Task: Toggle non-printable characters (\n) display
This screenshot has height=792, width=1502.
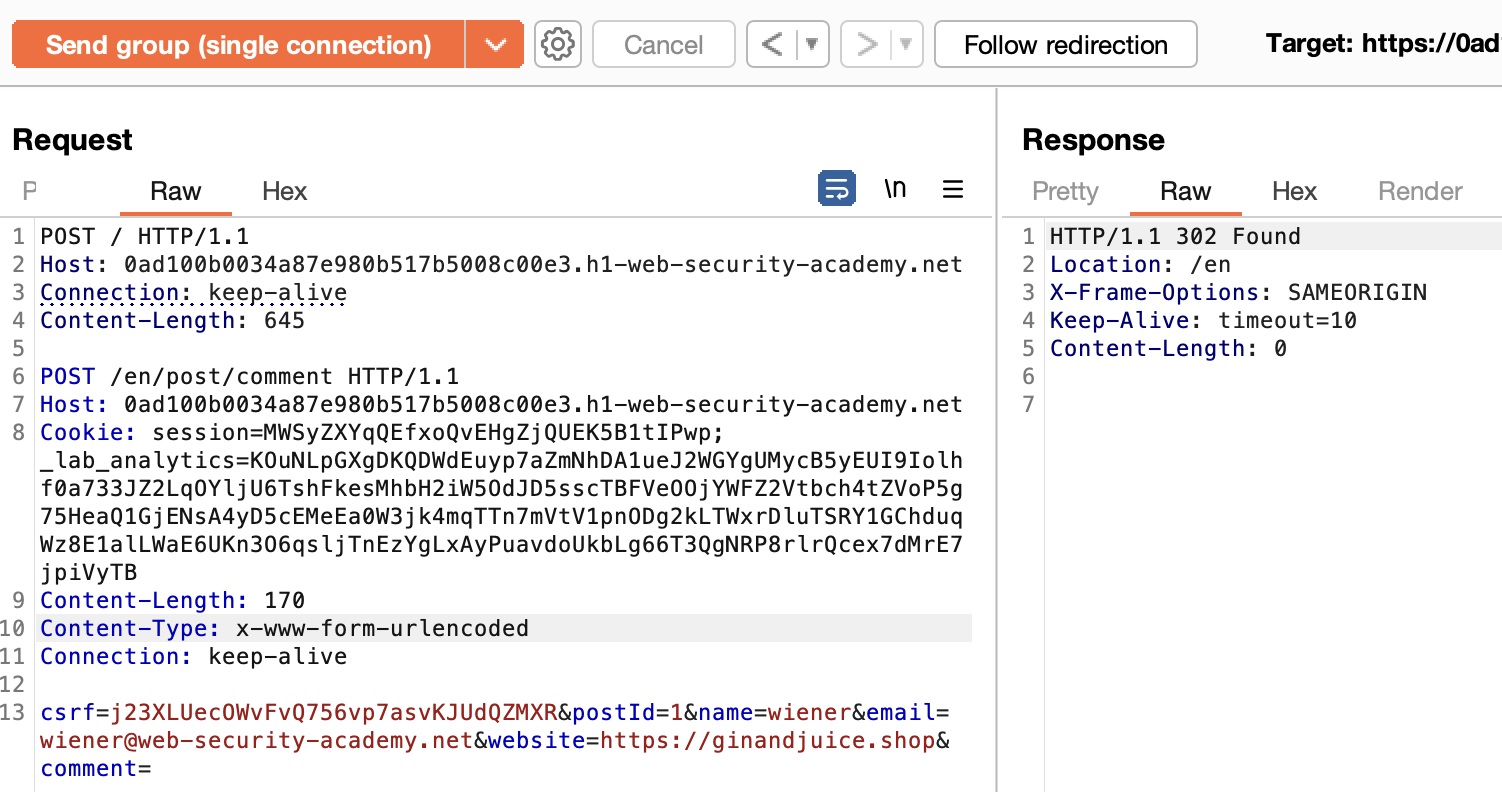Action: coord(895,189)
